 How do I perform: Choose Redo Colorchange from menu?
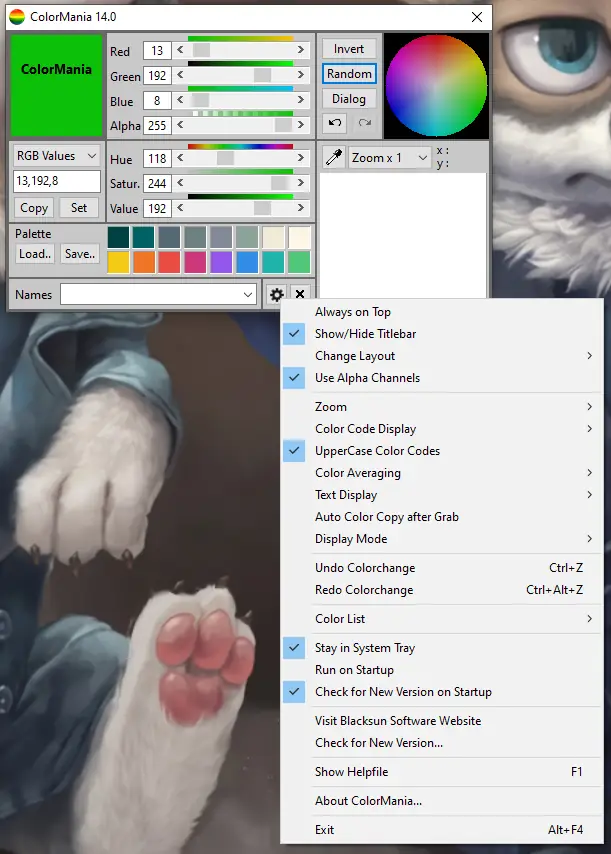(x=442, y=590)
